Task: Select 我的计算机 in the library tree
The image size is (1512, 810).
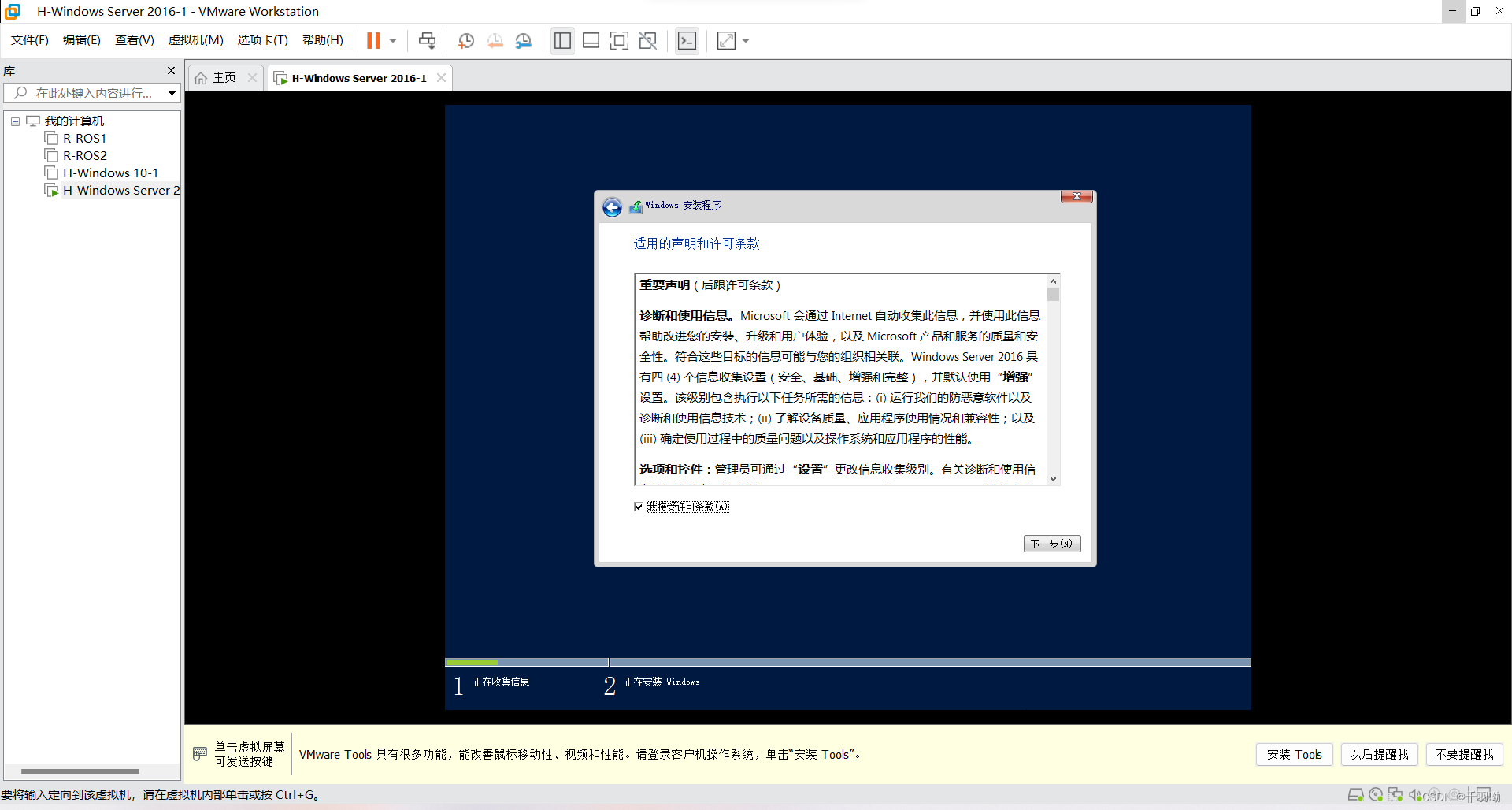Action: point(74,121)
